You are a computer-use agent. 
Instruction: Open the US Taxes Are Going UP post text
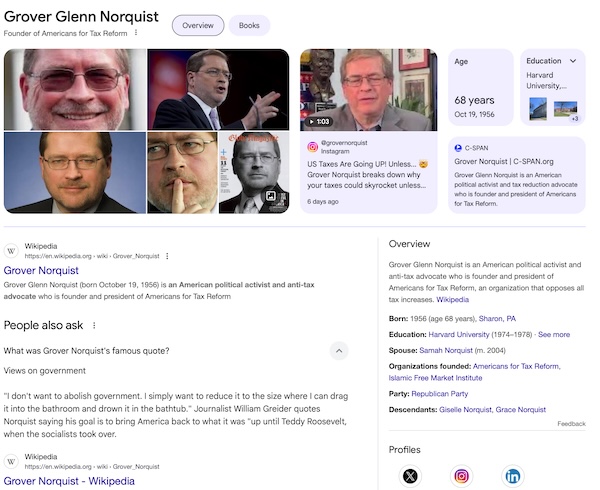pyautogui.click(x=367, y=174)
